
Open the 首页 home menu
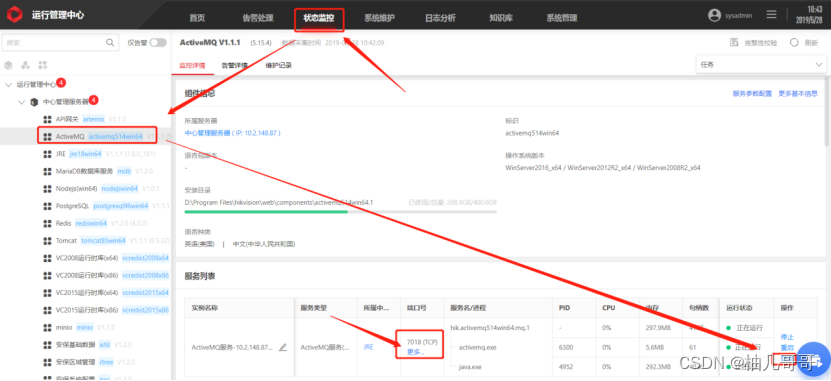click(x=197, y=17)
